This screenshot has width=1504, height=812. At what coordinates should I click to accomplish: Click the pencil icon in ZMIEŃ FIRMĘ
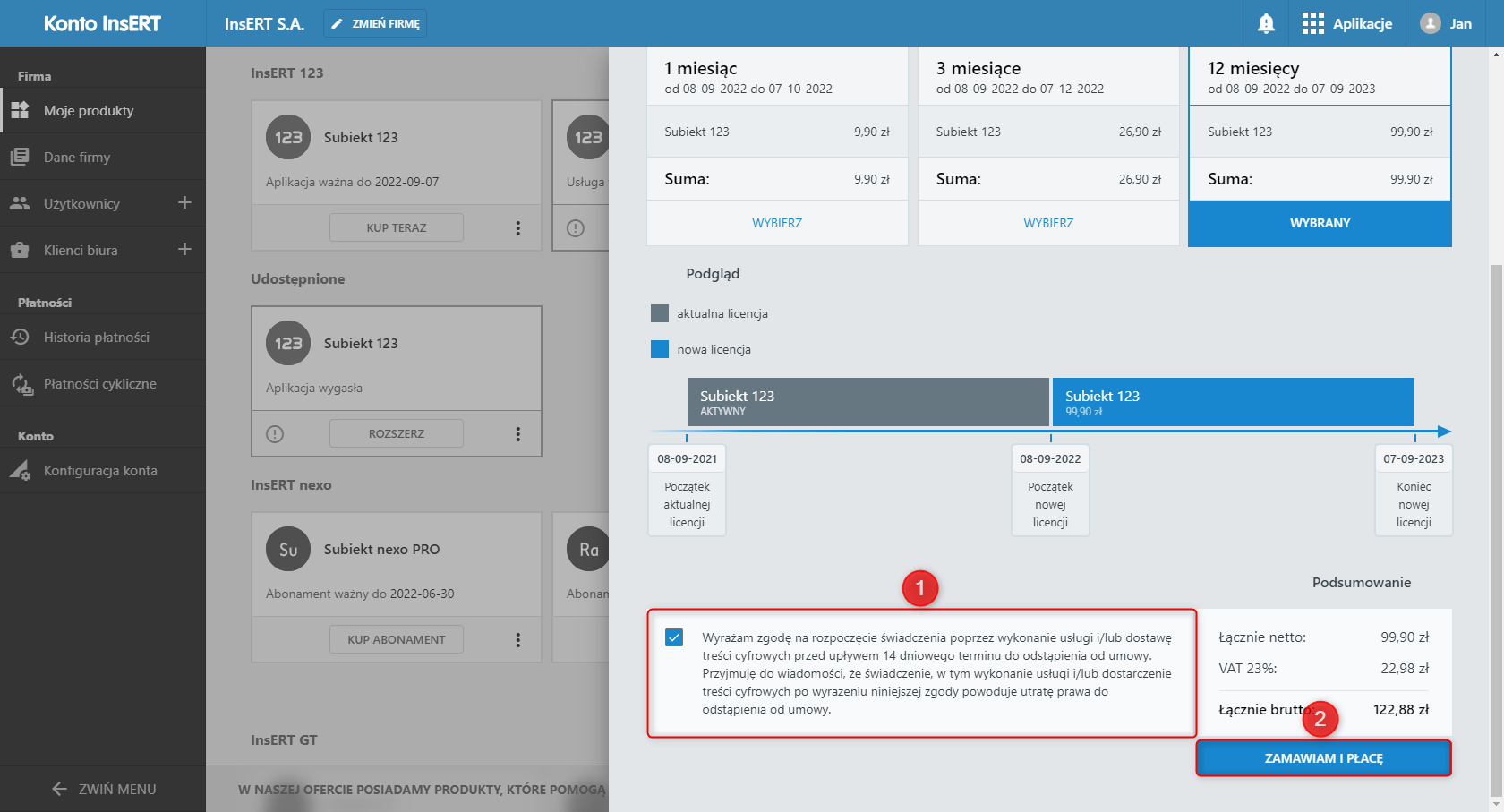pyautogui.click(x=337, y=24)
